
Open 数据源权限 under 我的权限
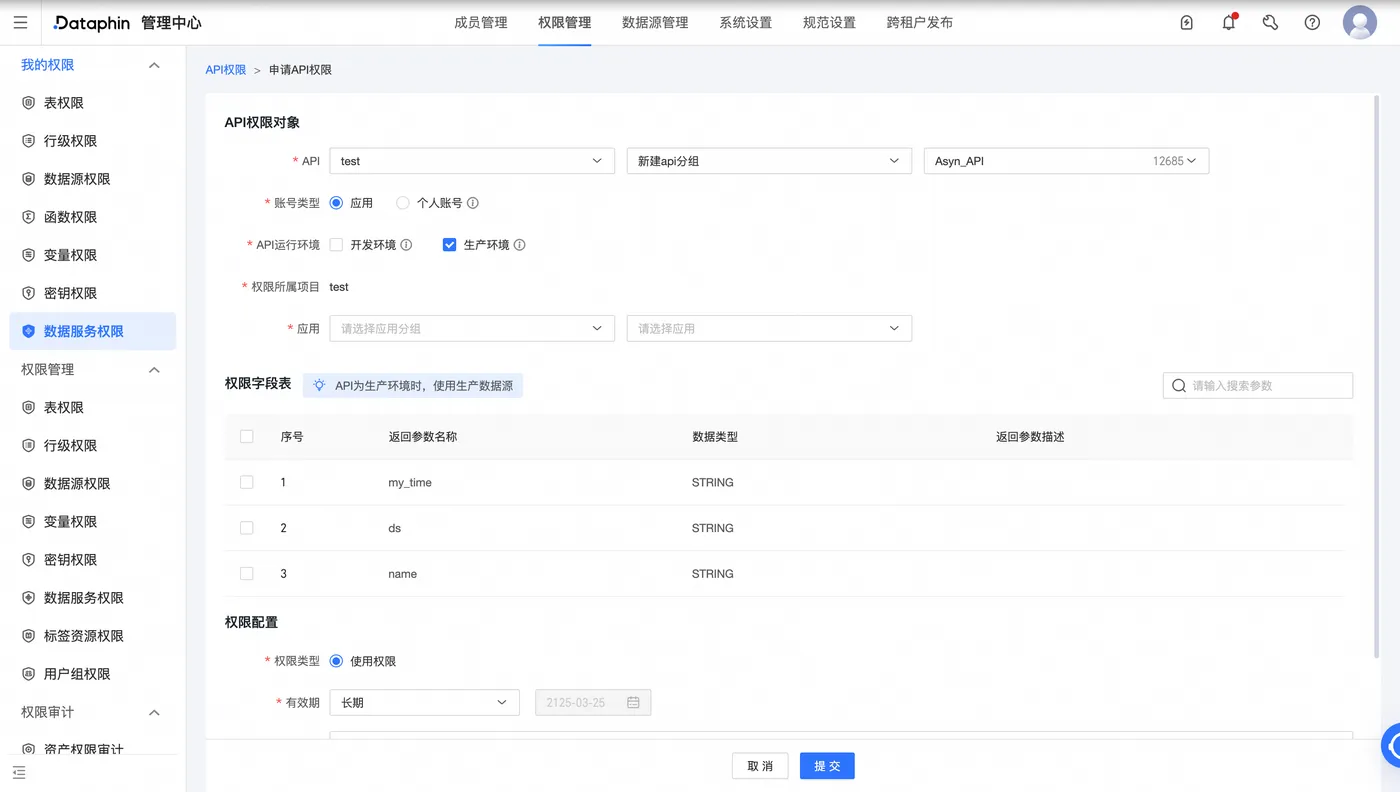click(92, 179)
